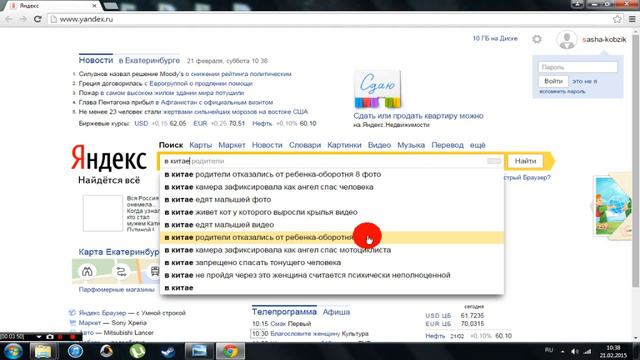Click the network tray icon
This screenshot has width=640, height=360.
coord(587,351)
